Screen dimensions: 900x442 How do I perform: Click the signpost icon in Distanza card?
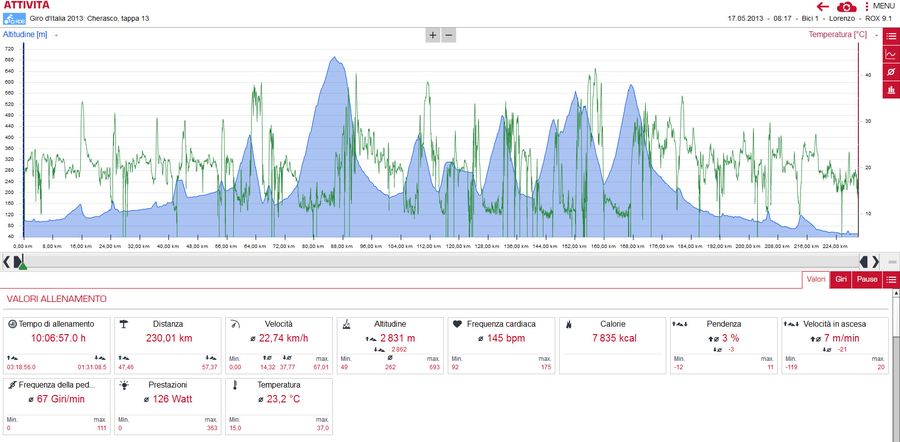tap(123, 324)
